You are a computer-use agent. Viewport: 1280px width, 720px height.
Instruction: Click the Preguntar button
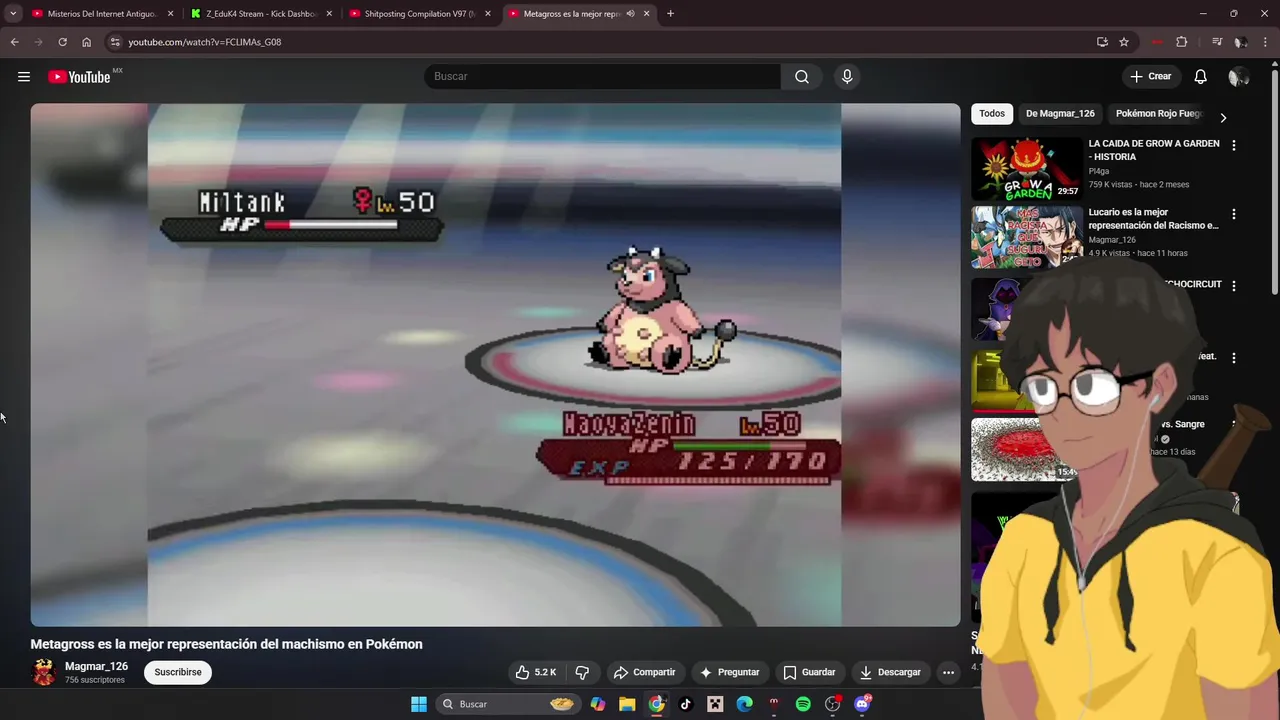729,672
